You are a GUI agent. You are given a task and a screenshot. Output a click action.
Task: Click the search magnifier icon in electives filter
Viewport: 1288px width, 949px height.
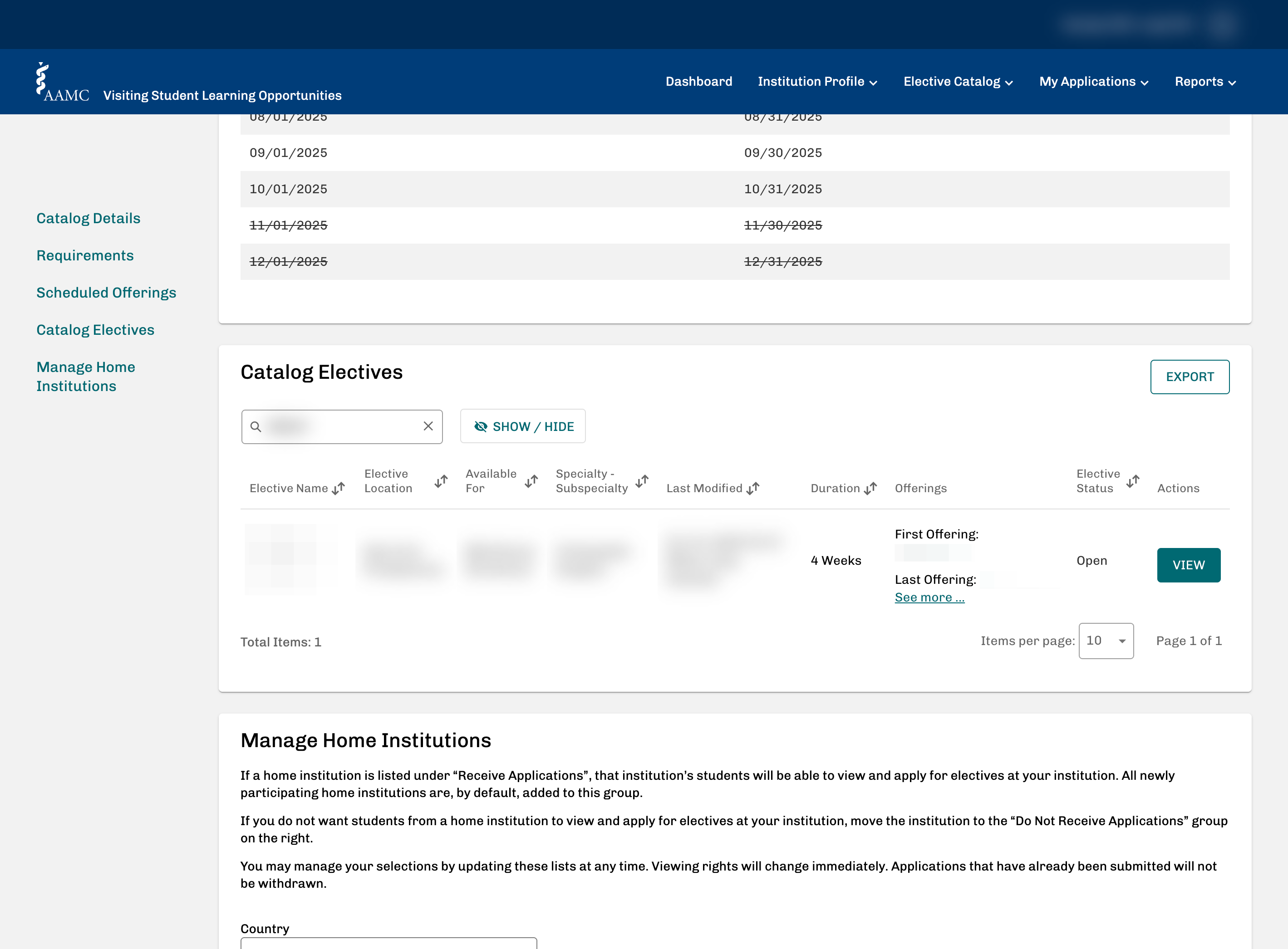tap(256, 427)
